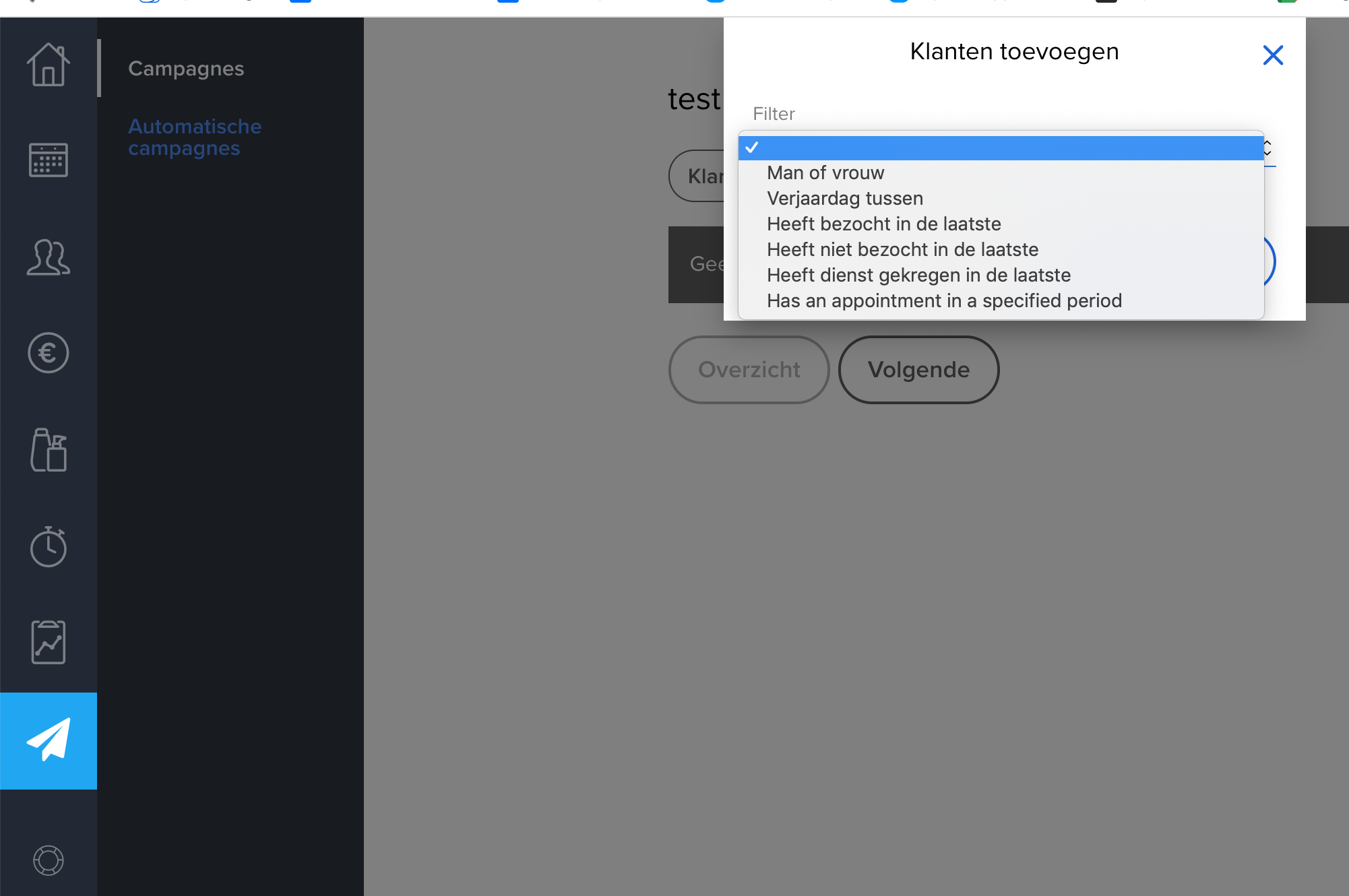This screenshot has height=896, width=1349.
Task: Choose 'Heeft dienst gekregen in de laatste'
Action: click(1001, 276)
